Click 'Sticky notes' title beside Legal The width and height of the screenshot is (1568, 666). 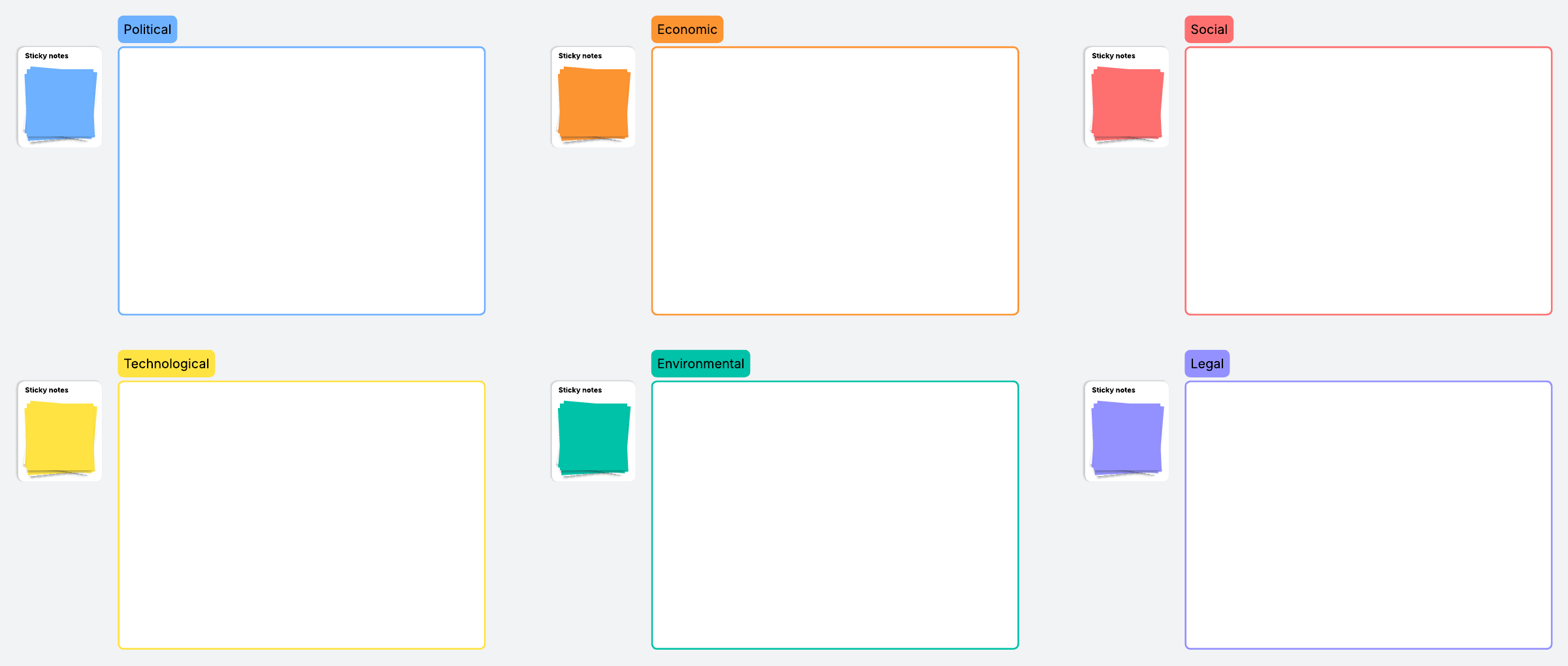pos(1113,390)
